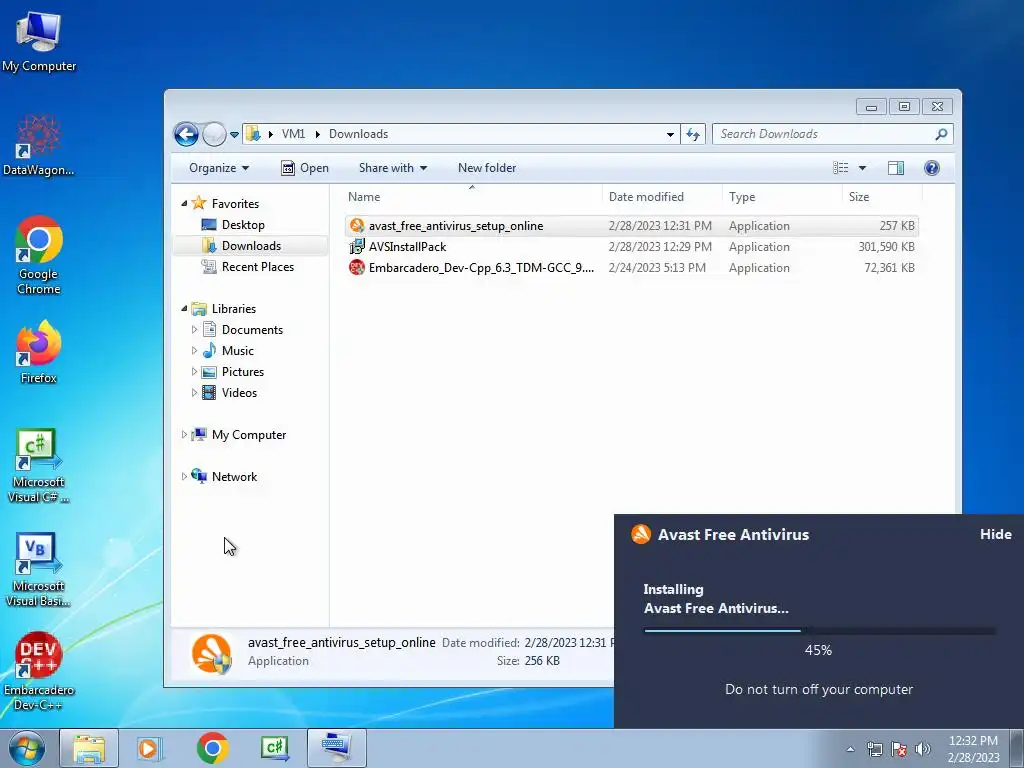
Task: Expand the Pictures library
Action: [x=194, y=372]
